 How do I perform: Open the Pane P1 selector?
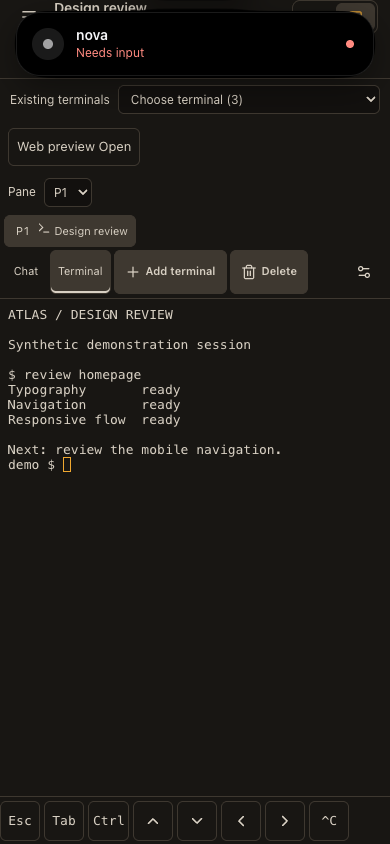68,193
